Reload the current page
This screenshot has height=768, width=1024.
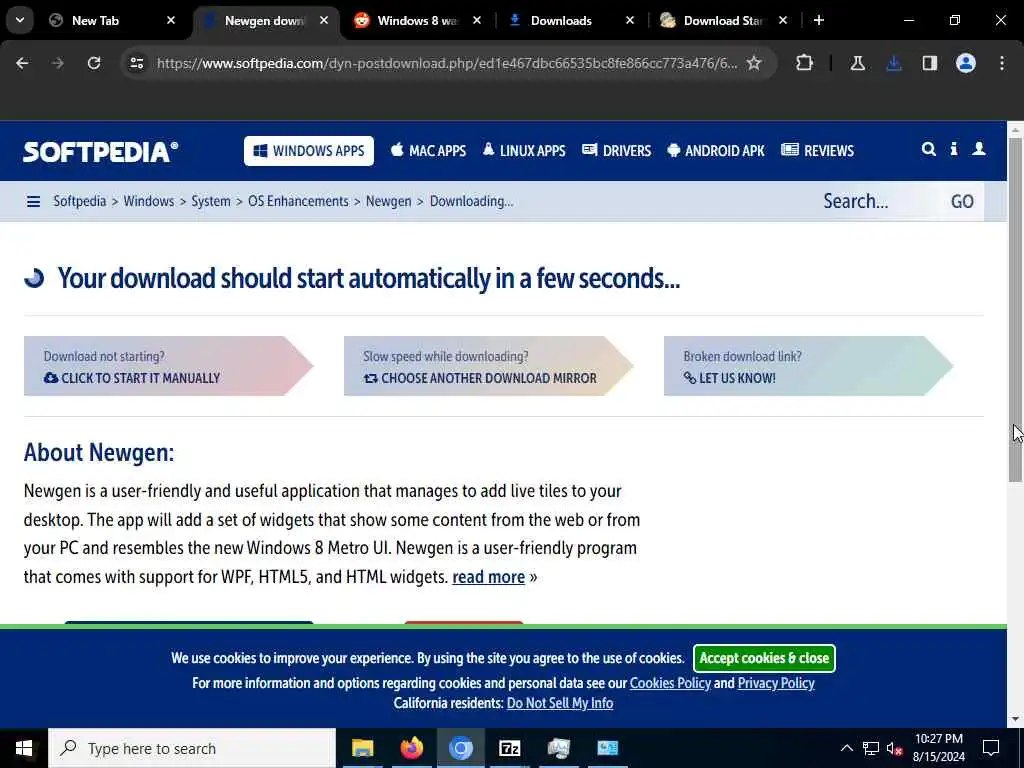[94, 63]
